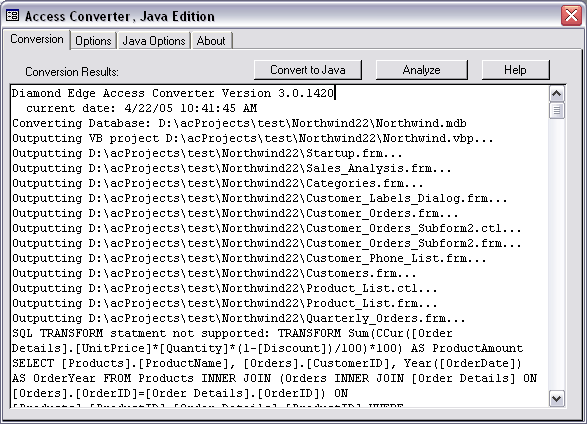This screenshot has width=587, height=424.
Task: Click the Convert to Java button
Action: [x=308, y=70]
